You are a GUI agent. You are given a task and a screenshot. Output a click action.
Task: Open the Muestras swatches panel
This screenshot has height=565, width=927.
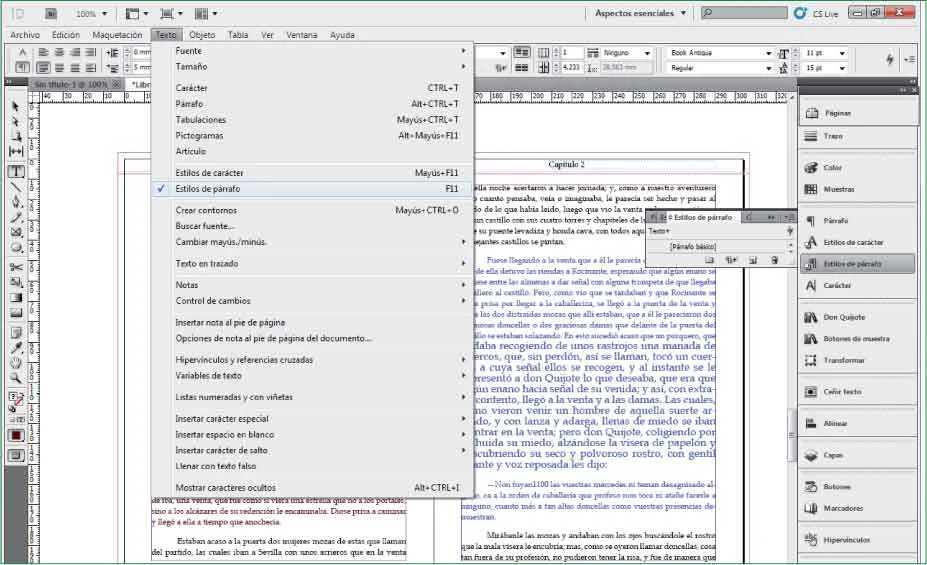[x=838, y=189]
